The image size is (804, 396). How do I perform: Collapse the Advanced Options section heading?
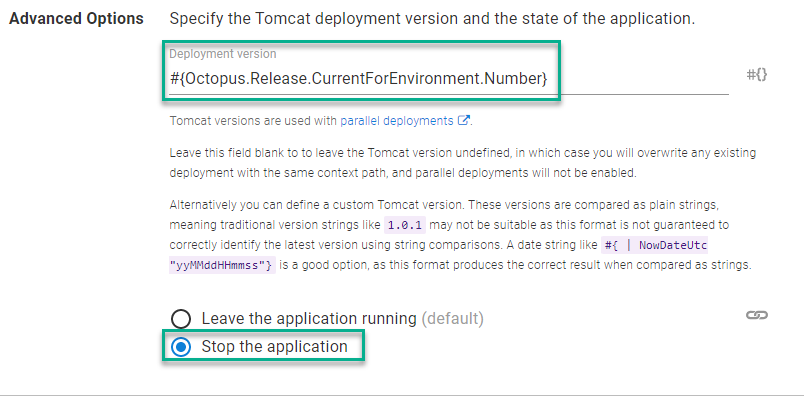(x=76, y=19)
